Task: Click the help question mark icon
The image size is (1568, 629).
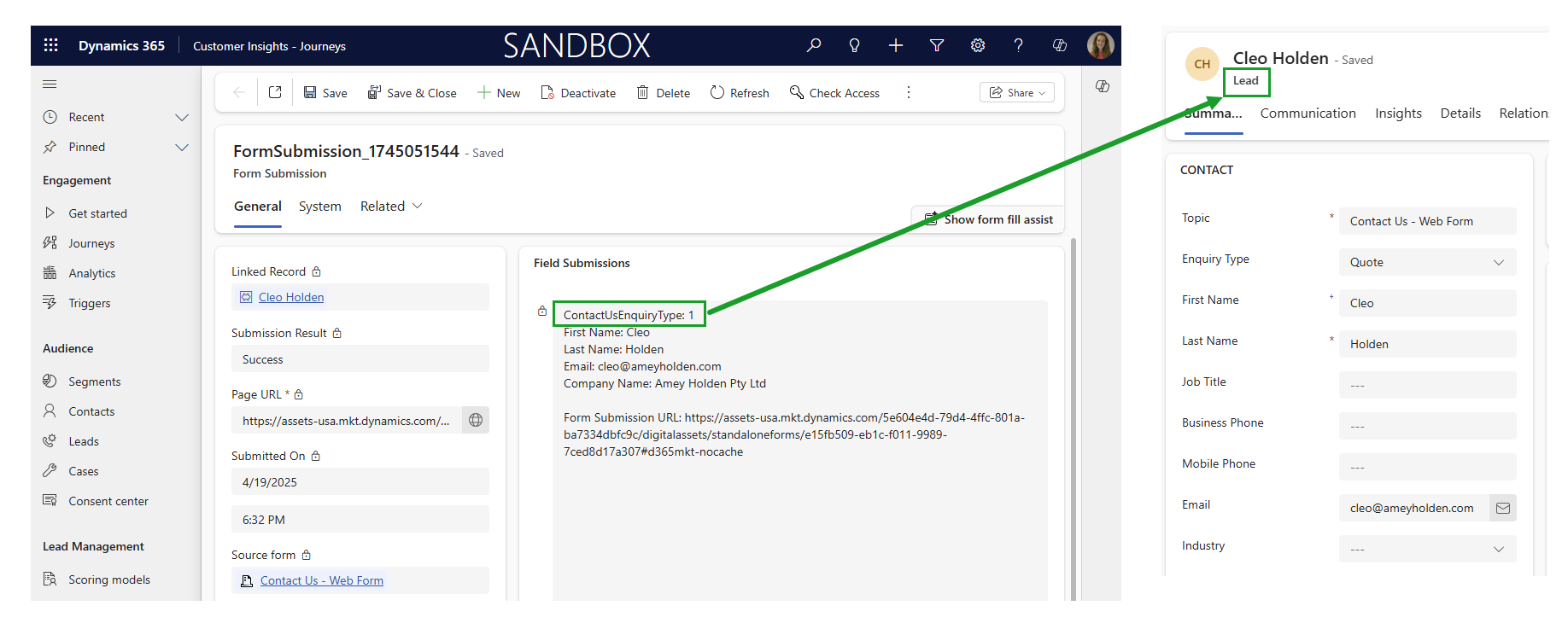Action: [x=1018, y=45]
